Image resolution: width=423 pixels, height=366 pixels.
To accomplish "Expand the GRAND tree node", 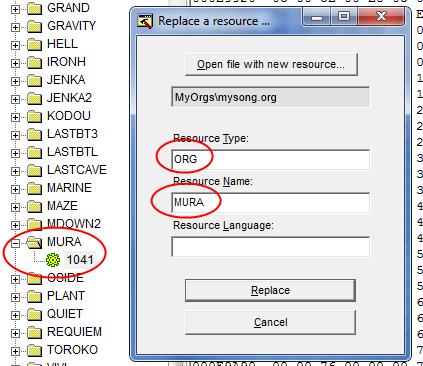I will (x=15, y=9).
